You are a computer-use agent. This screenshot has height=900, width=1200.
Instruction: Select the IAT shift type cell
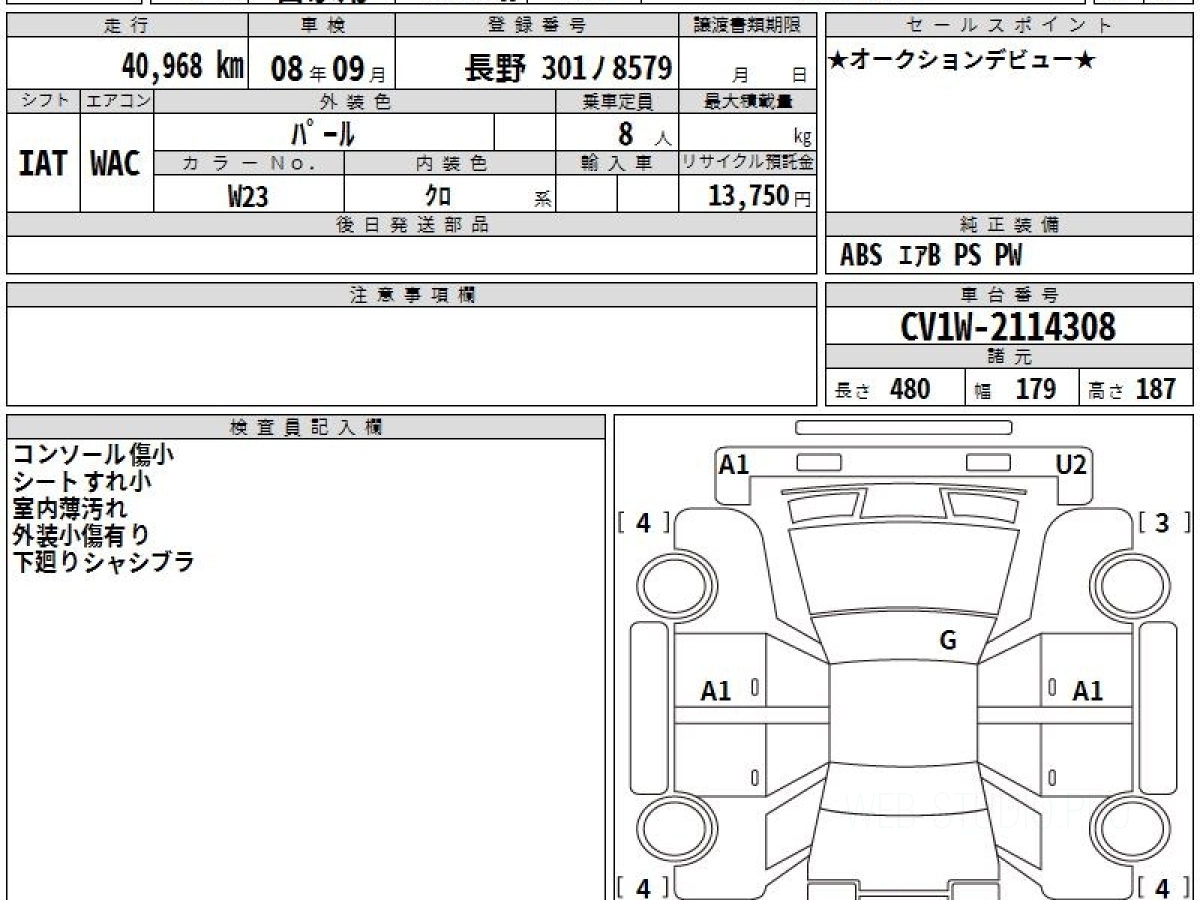click(43, 164)
